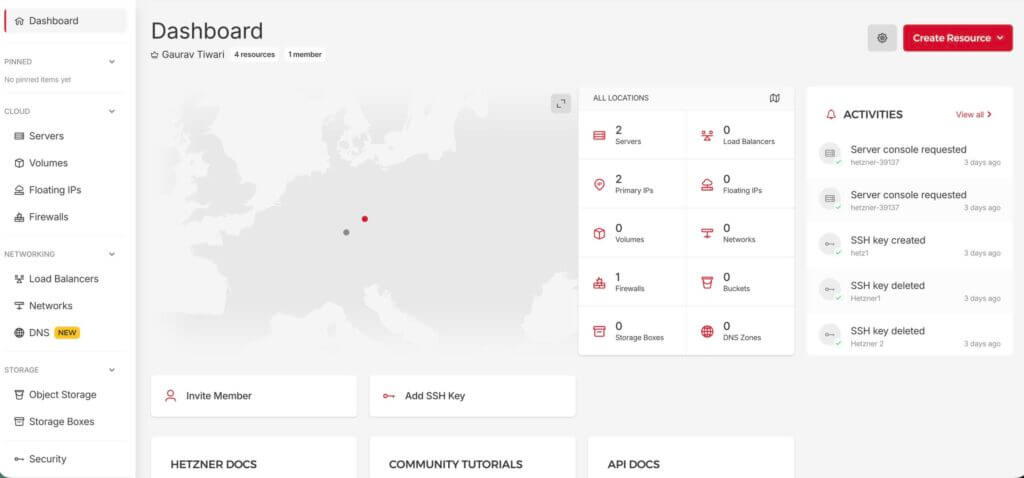Expand the map to fullscreen

coord(560,104)
